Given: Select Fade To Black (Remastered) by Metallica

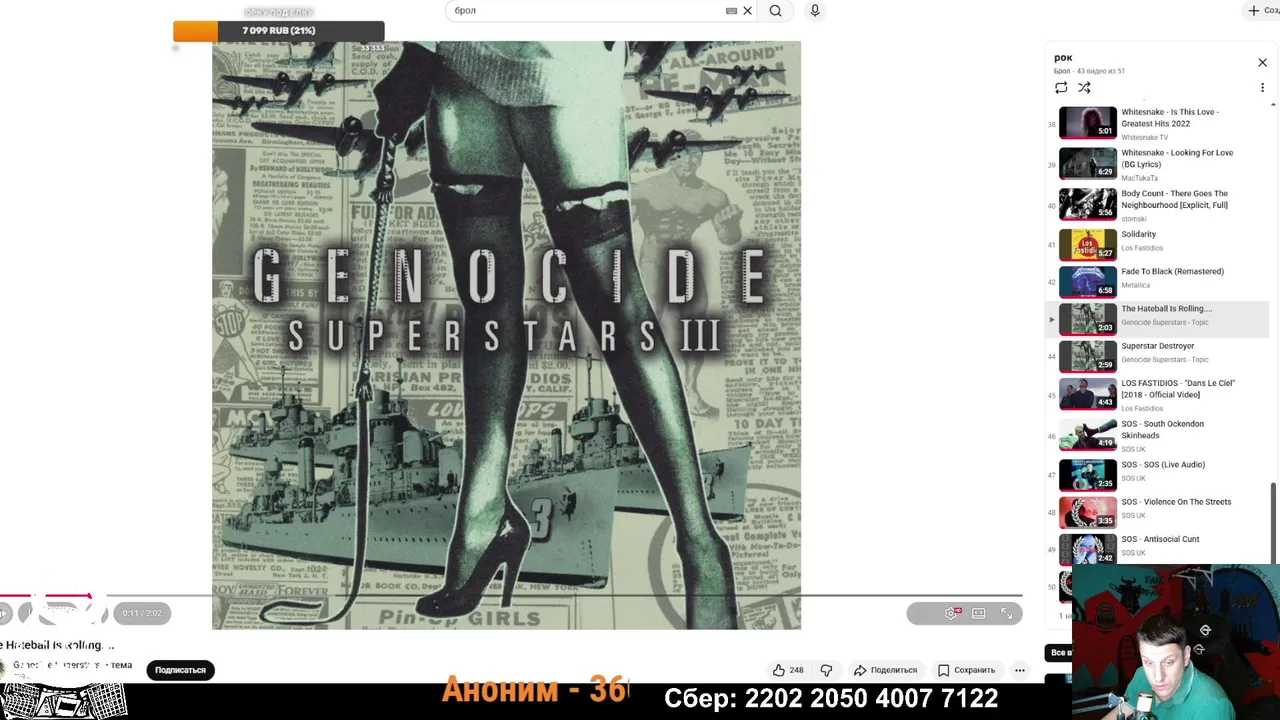Looking at the screenshot, I should 1157,282.
